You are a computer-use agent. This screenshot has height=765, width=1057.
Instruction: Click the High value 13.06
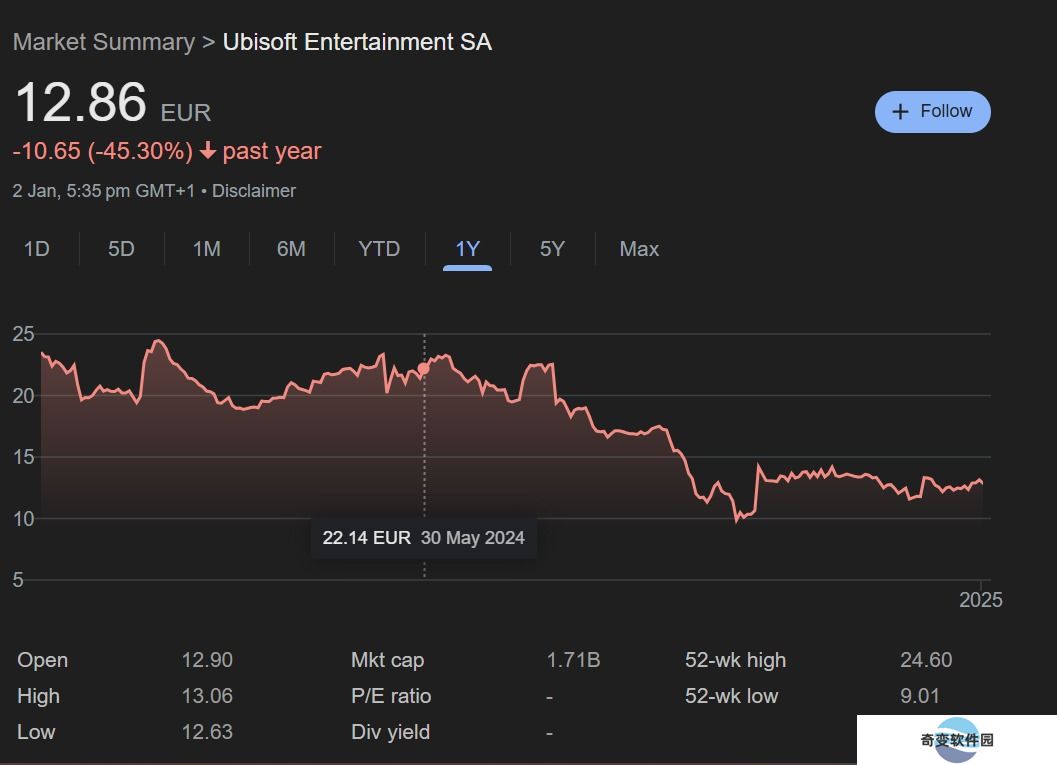click(x=207, y=696)
